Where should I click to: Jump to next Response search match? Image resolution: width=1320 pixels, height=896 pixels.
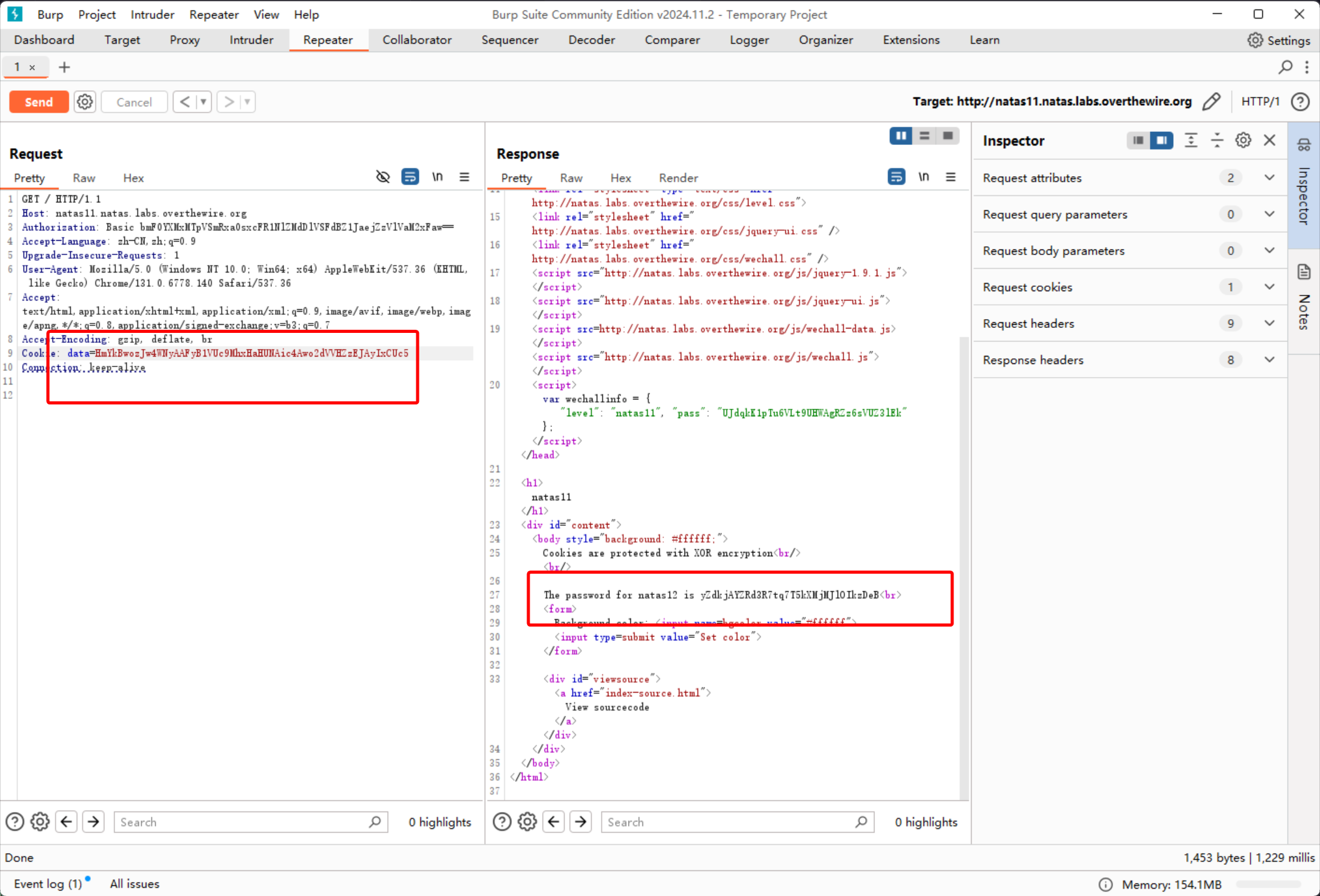[x=581, y=822]
